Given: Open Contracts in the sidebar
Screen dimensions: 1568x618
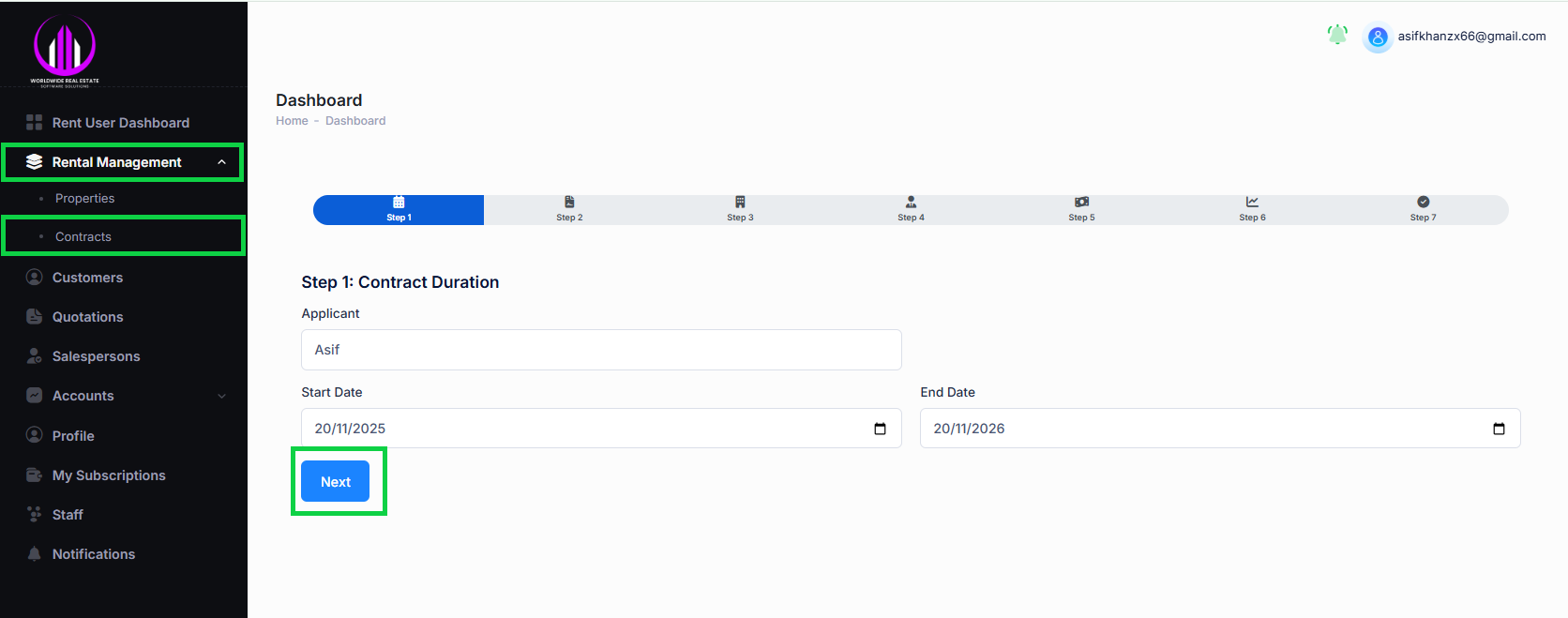Looking at the screenshot, I should pyautogui.click(x=83, y=236).
